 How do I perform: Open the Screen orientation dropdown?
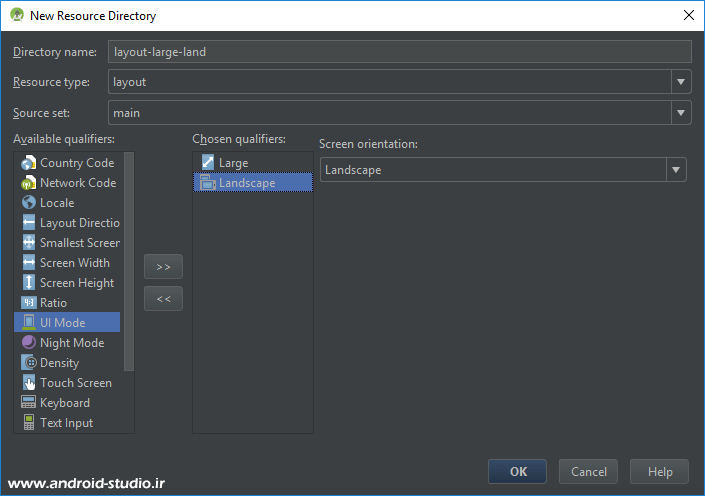[x=676, y=170]
